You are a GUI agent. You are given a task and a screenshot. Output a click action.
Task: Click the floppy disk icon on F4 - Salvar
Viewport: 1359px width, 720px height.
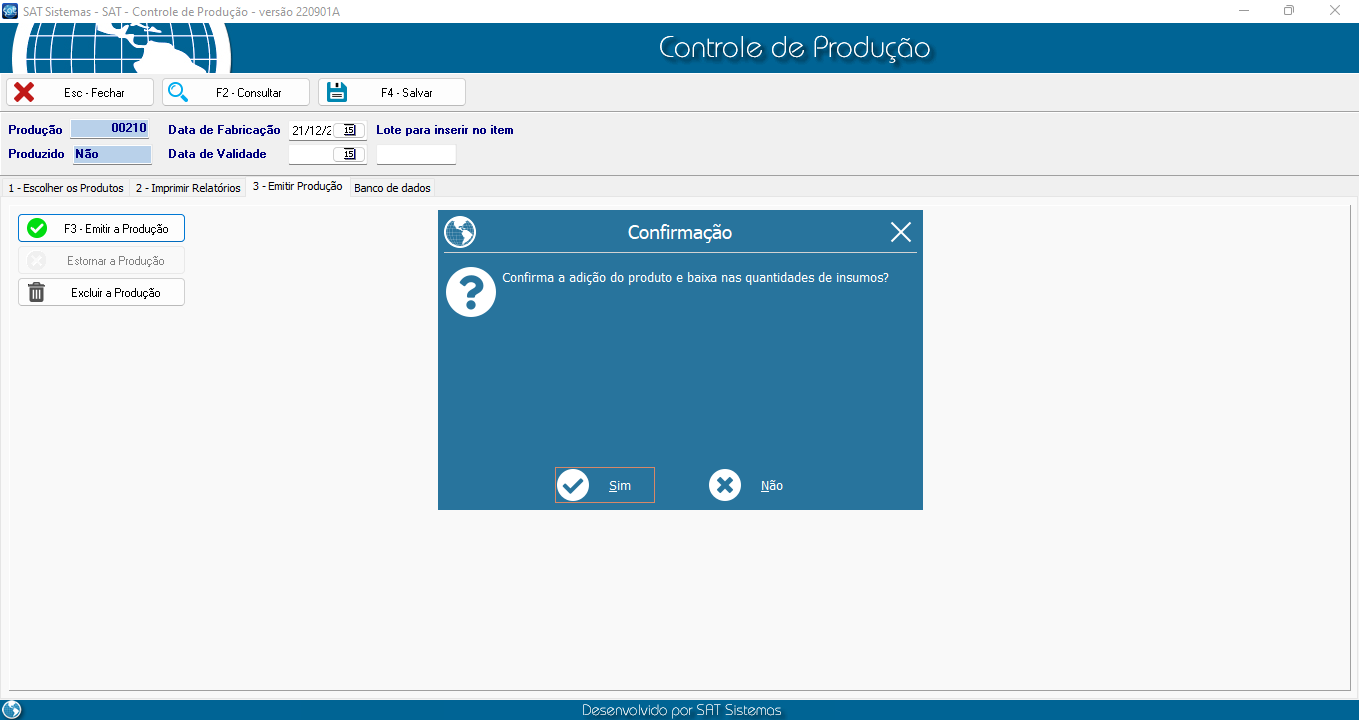[337, 92]
